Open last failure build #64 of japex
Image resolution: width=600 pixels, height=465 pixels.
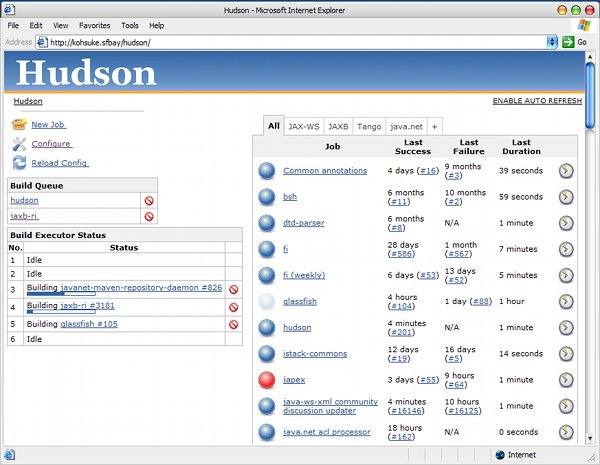click(x=456, y=384)
